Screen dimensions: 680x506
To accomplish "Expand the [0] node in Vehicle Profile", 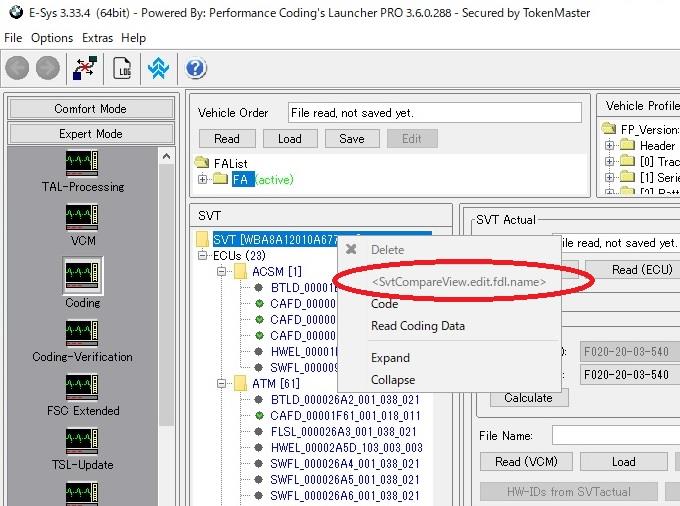I will click(x=609, y=161).
